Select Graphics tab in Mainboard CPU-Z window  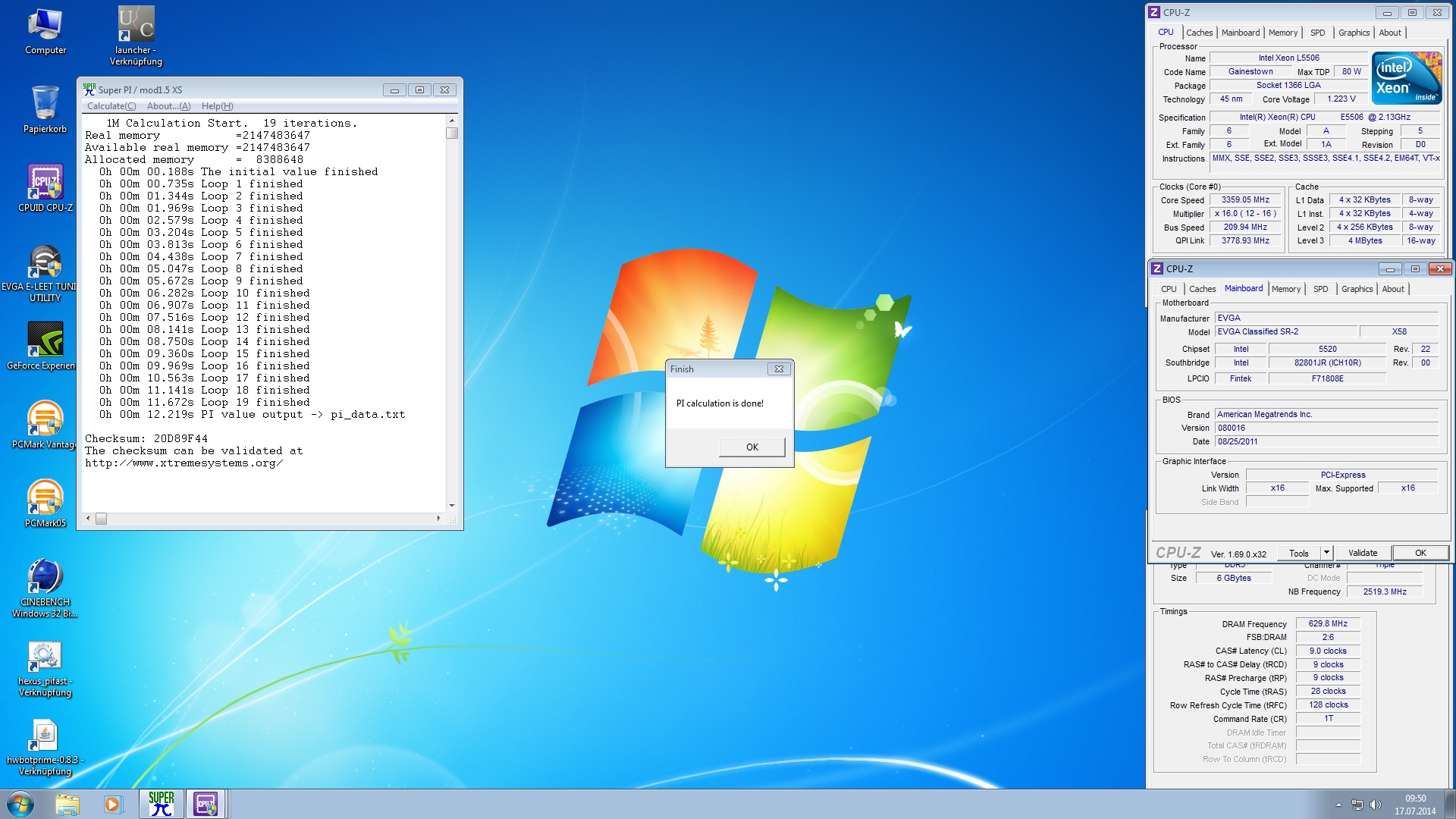tap(1357, 289)
